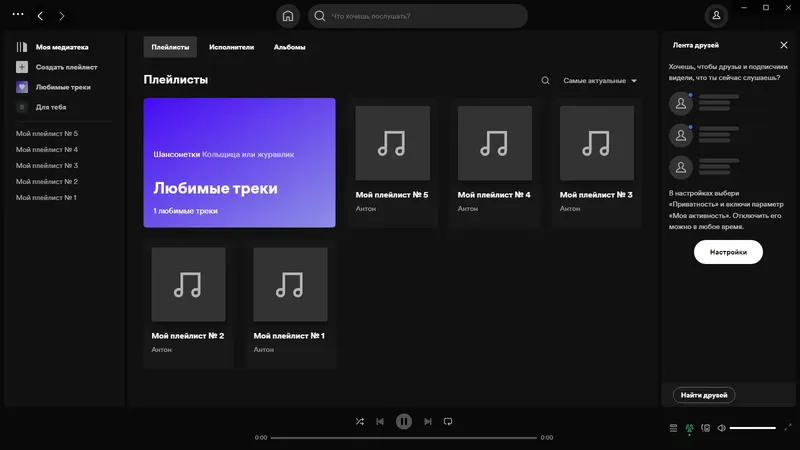The height and width of the screenshot is (450, 800).
Task: Expand the "Самые актуальные" sort dropdown
Action: pos(600,81)
